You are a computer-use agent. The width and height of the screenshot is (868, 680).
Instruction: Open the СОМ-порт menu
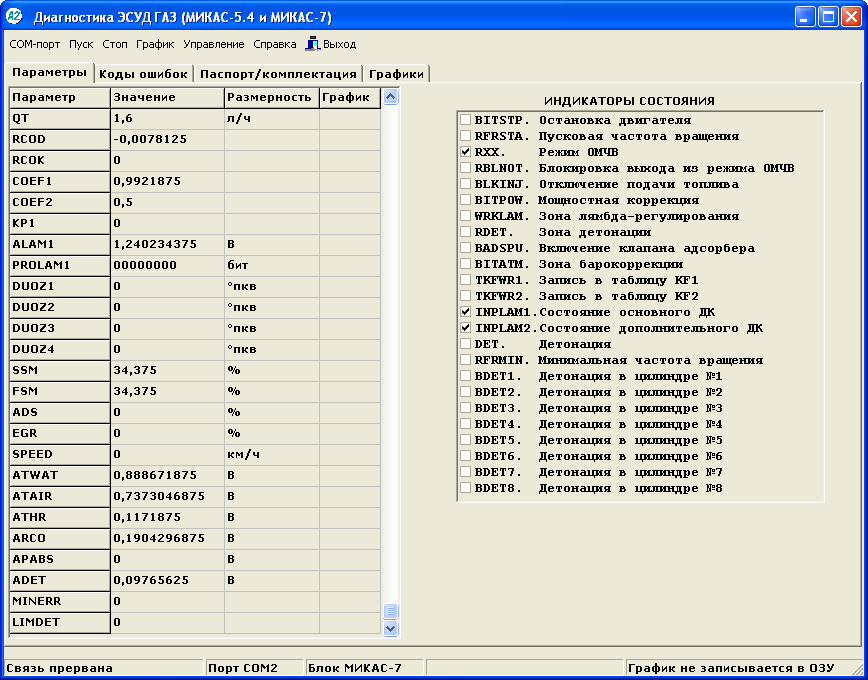[x=35, y=44]
